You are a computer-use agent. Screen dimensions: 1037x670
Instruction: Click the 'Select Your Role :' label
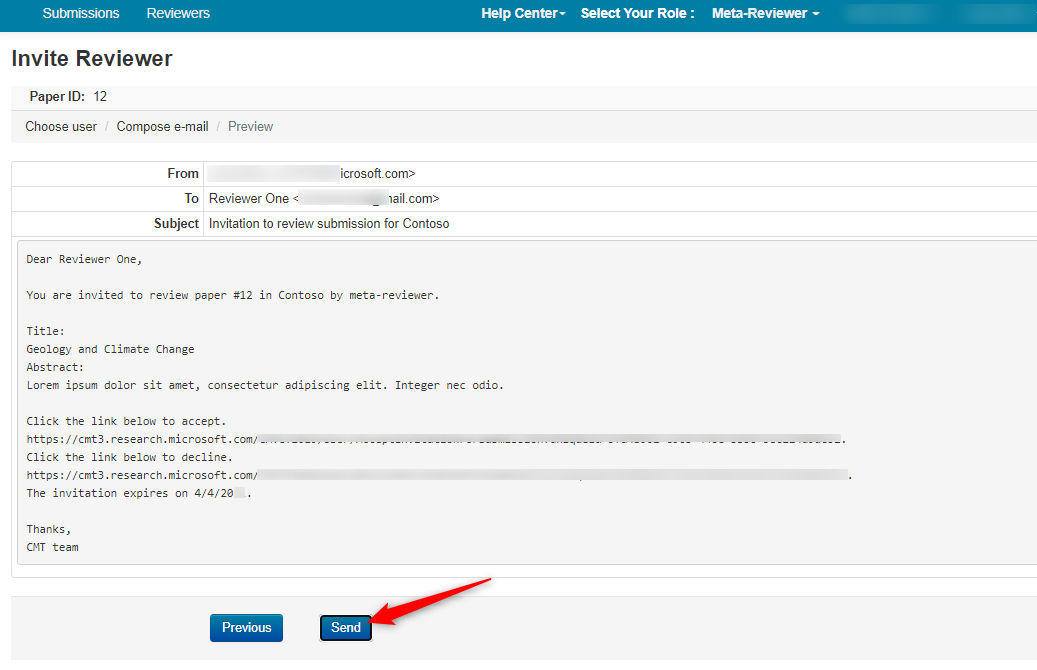[638, 13]
